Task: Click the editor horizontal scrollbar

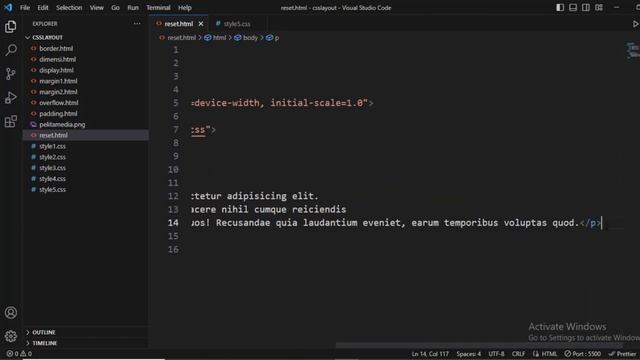Action: tap(478, 345)
